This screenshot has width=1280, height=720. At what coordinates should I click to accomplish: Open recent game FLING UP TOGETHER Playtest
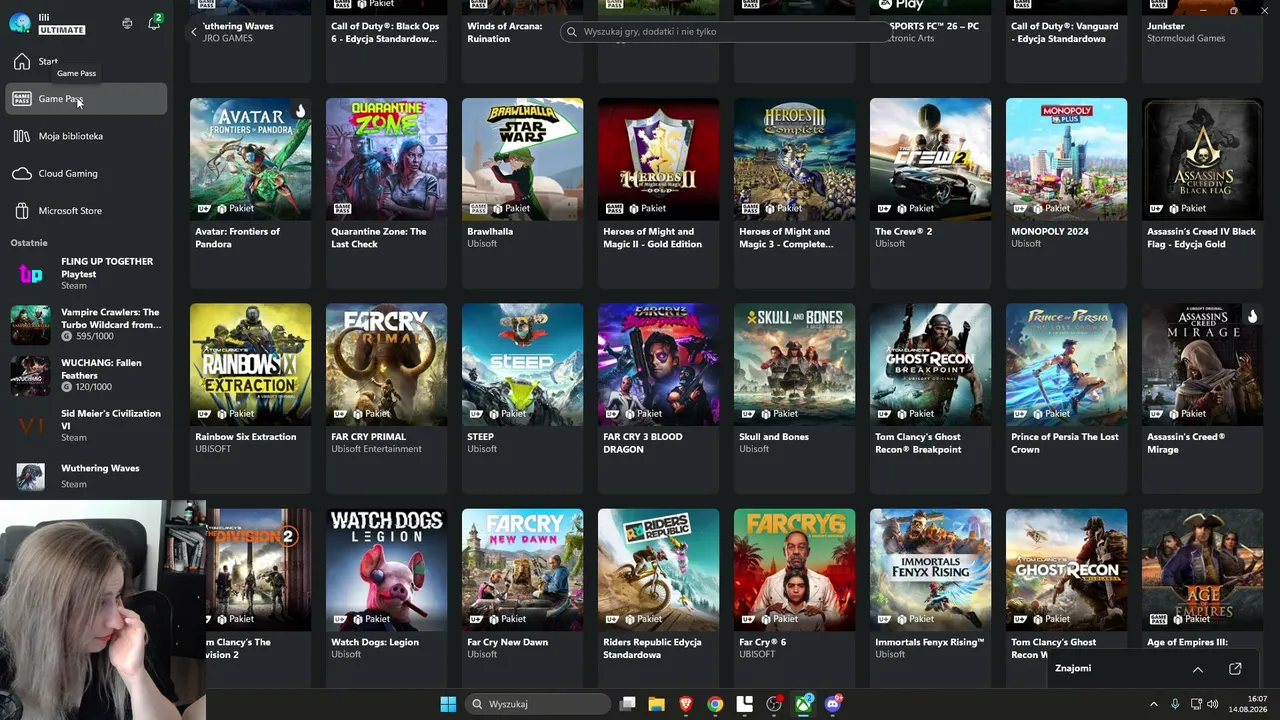pos(86,274)
